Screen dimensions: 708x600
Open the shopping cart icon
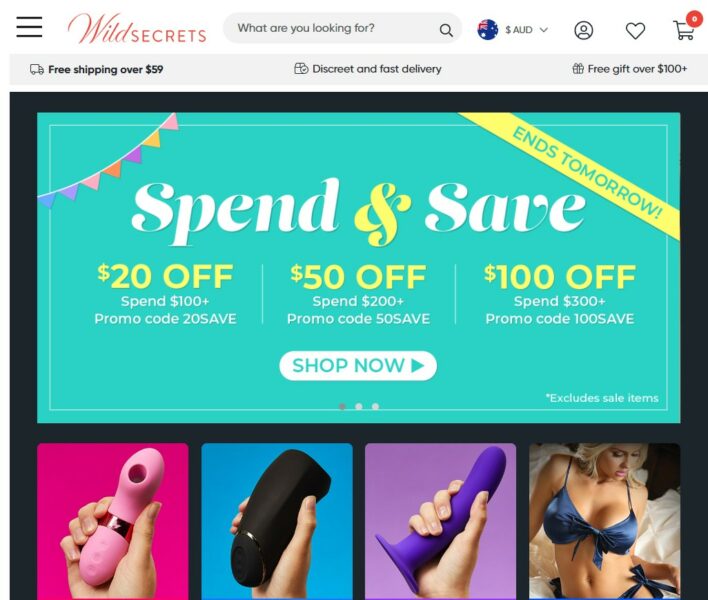[684, 30]
